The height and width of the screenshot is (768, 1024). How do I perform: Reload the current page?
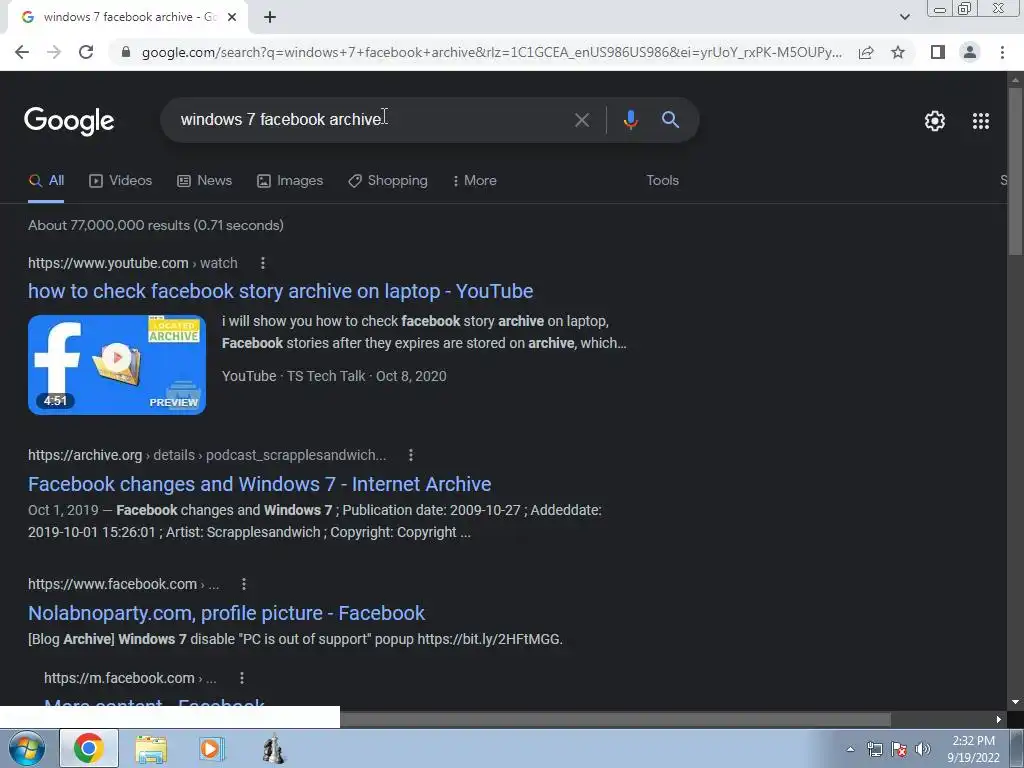[x=86, y=52]
